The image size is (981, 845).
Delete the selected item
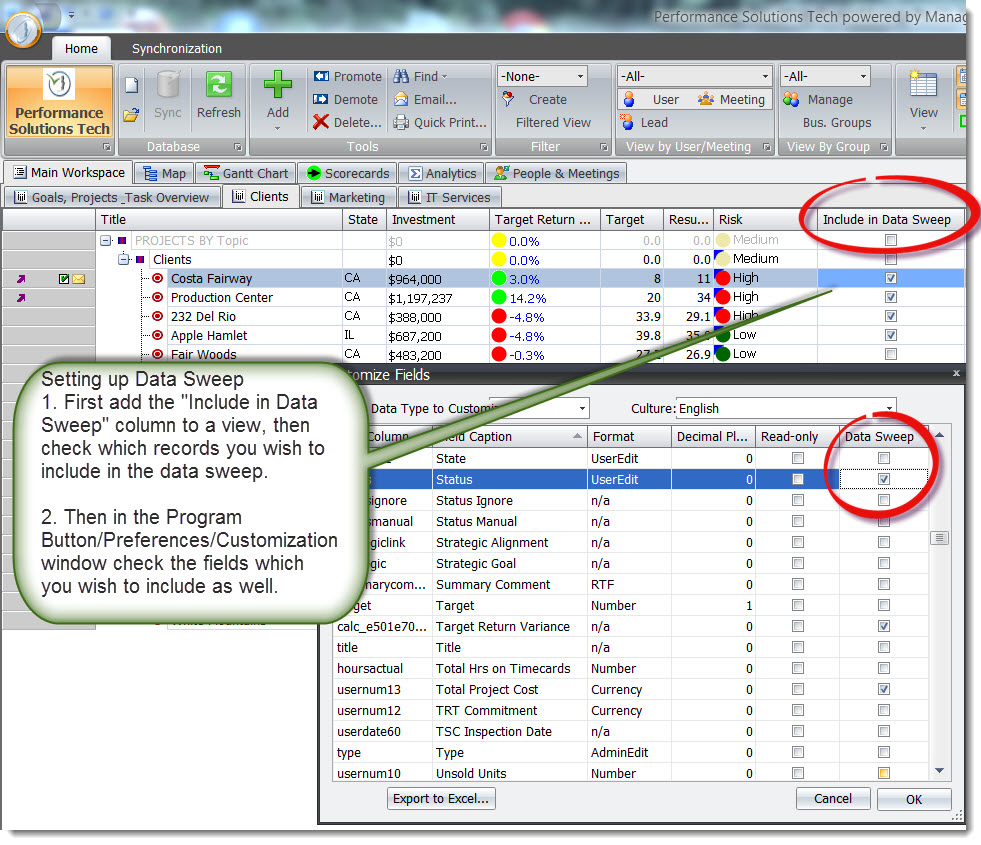(x=347, y=123)
